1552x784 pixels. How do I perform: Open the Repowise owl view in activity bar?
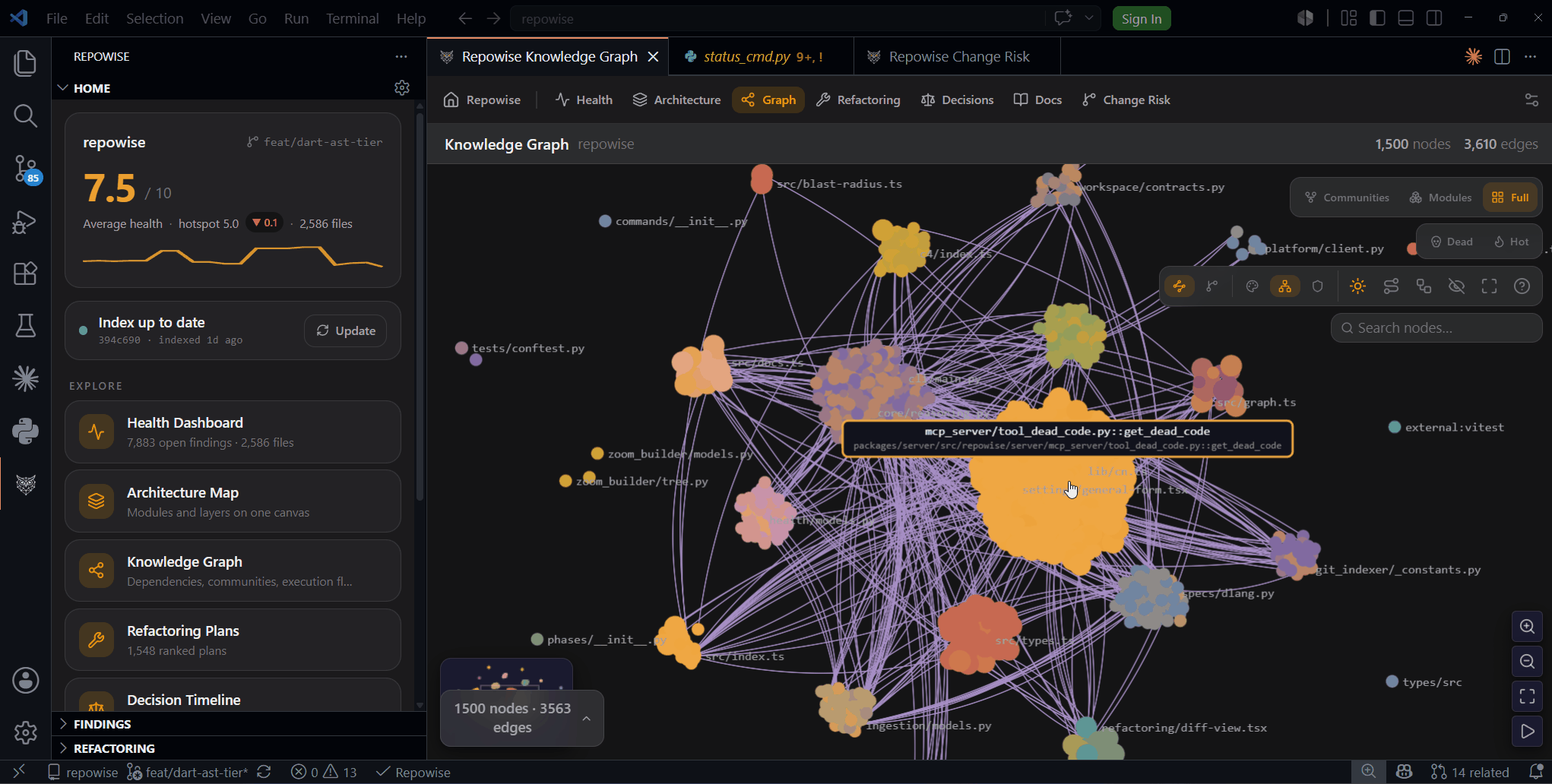(25, 484)
